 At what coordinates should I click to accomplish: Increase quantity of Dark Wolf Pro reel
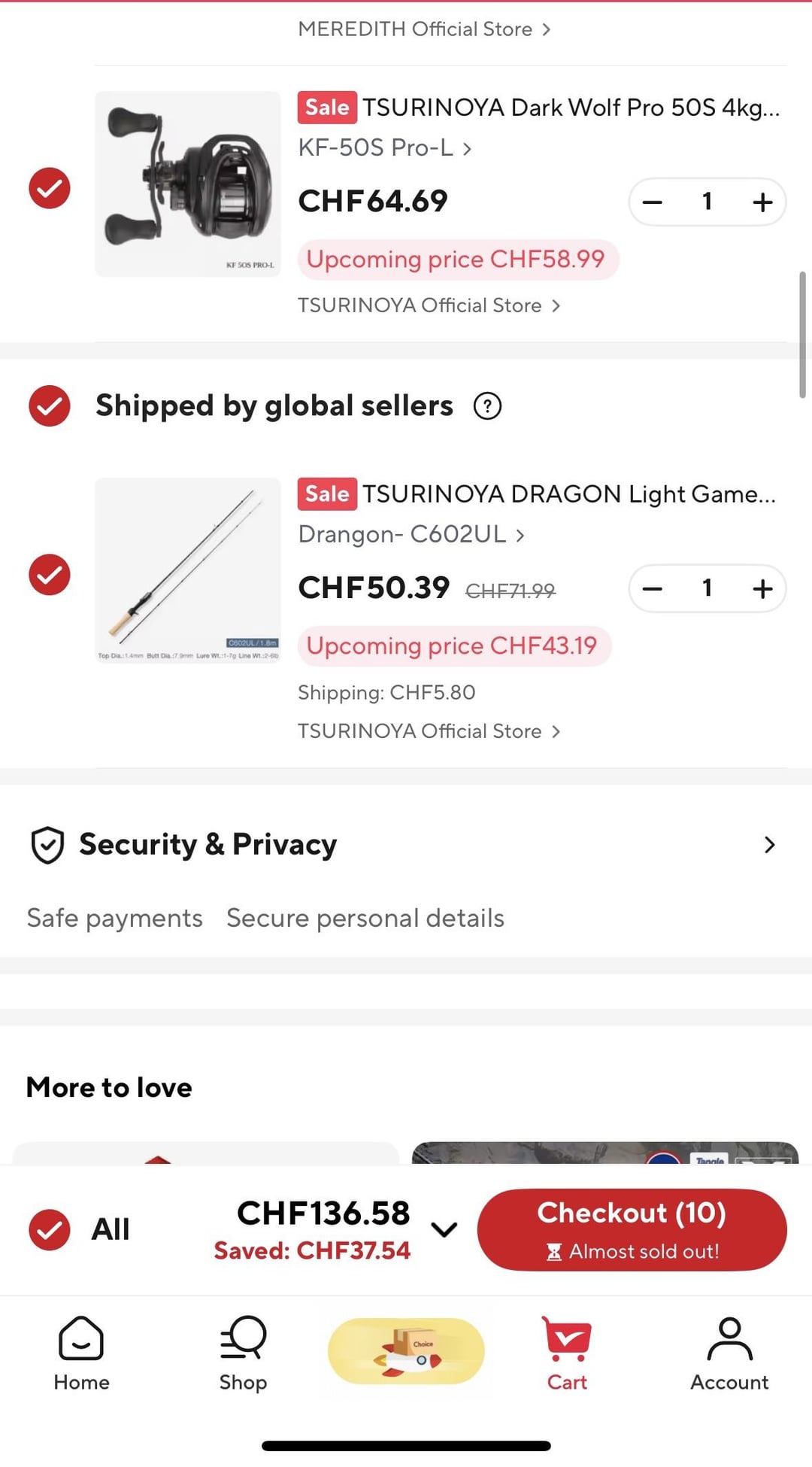[762, 202]
